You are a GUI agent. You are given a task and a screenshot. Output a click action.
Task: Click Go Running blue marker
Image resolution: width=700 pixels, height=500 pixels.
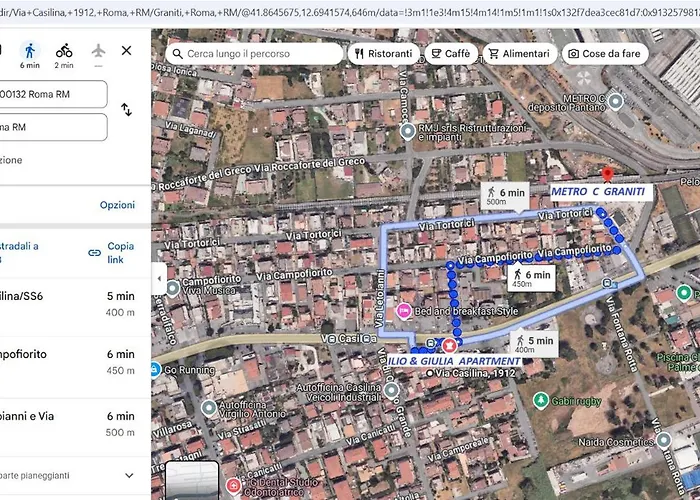[x=154, y=369]
